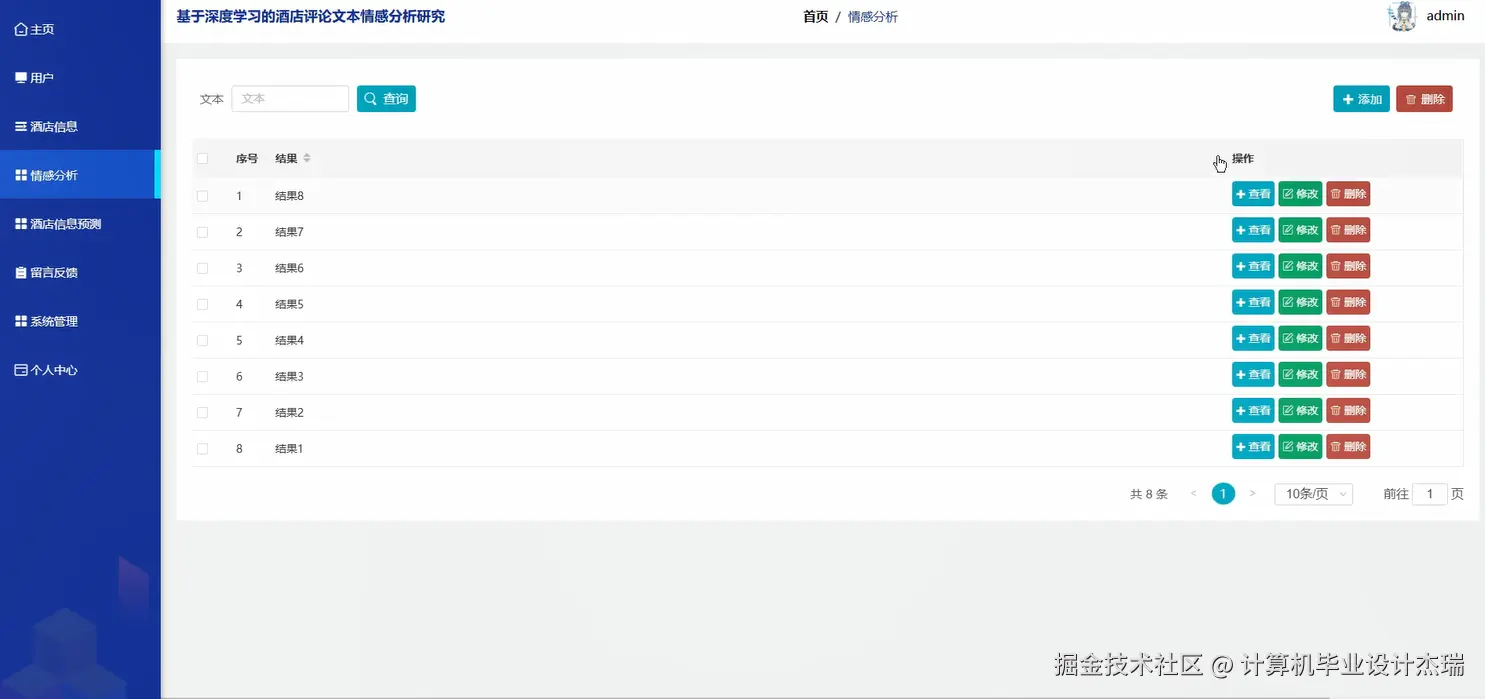This screenshot has height=699, width=1485.
Task: Edit 结果3 with 修改 button
Action: tap(1300, 374)
